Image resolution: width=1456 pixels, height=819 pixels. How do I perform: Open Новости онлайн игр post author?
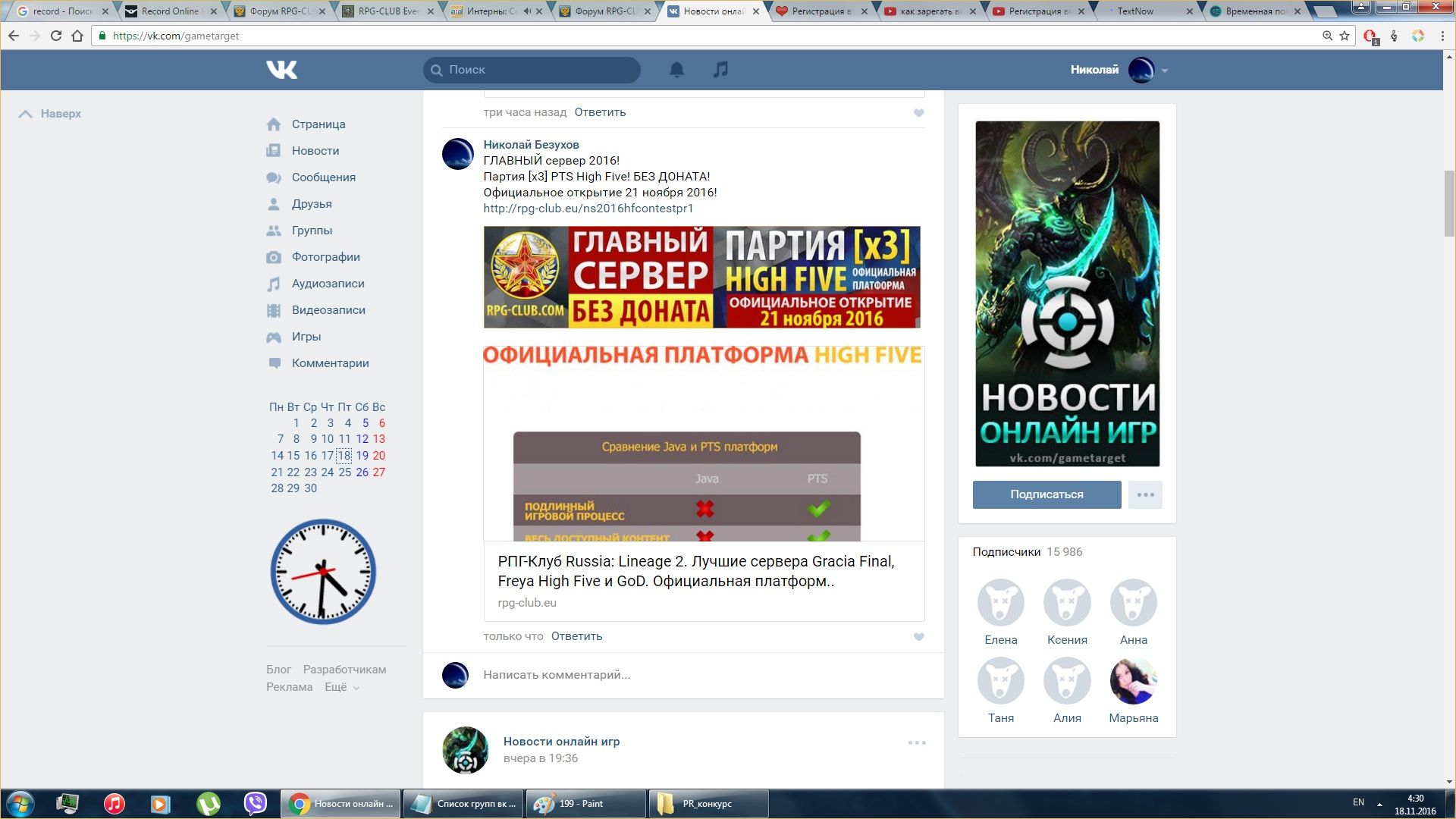point(561,742)
